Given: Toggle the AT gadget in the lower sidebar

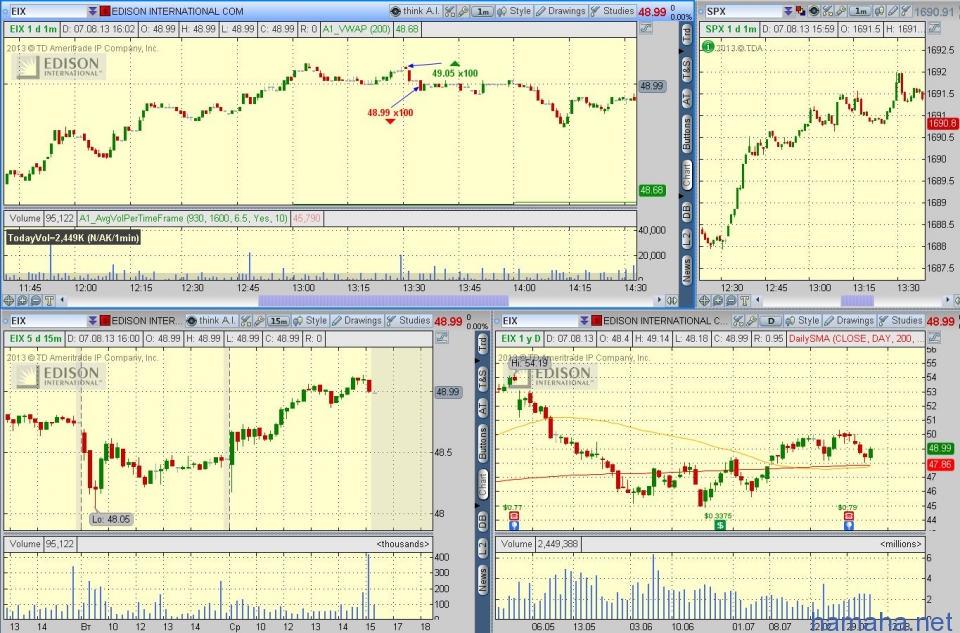Looking at the screenshot, I should [x=482, y=408].
